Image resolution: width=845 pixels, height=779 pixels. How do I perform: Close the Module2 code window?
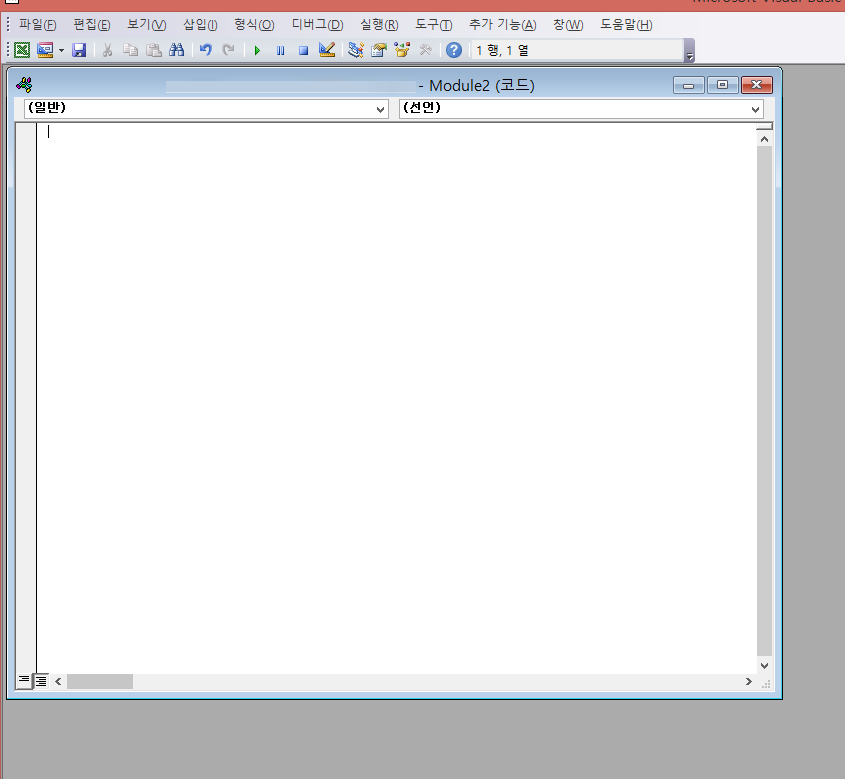point(757,85)
